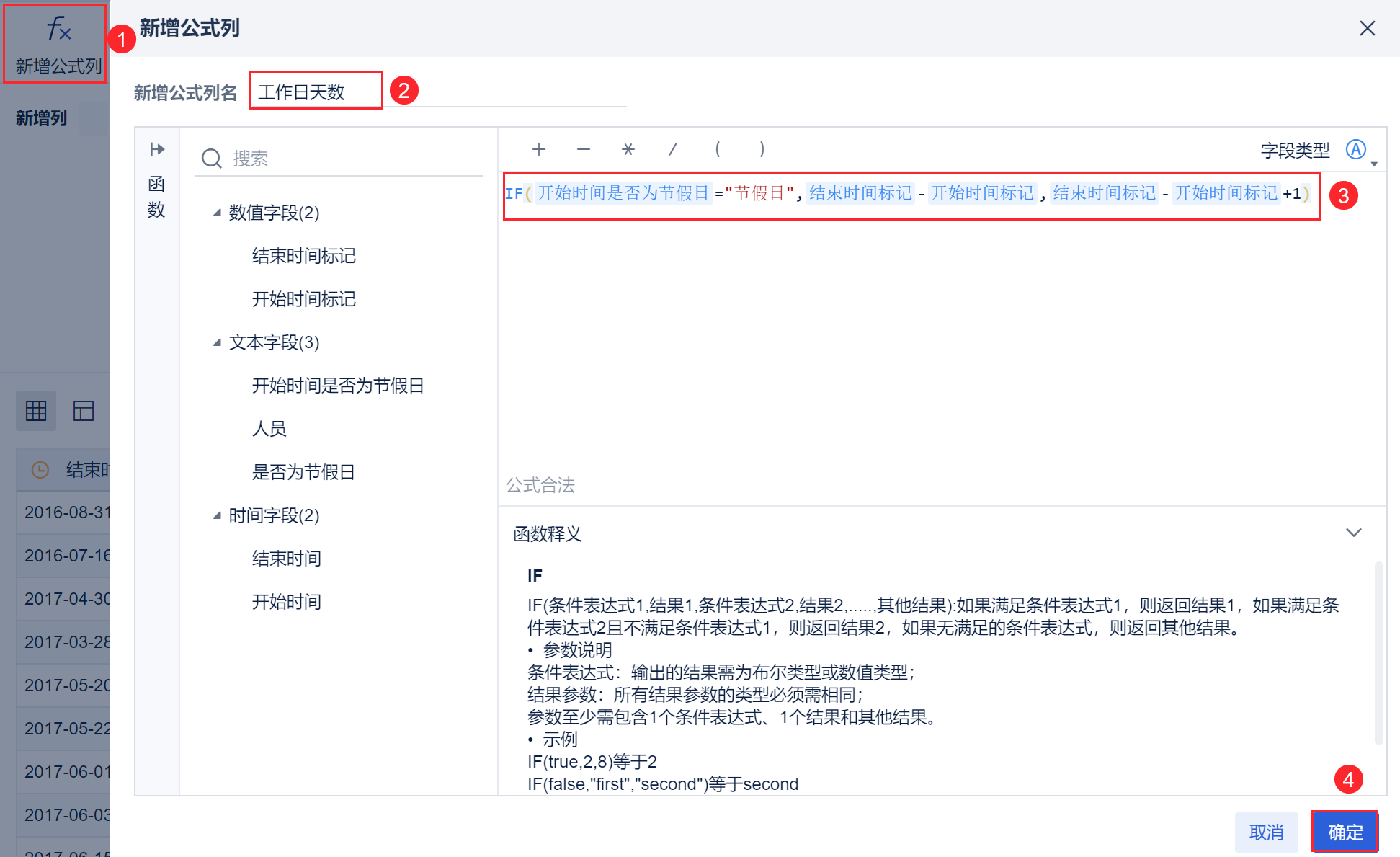Switch to the table grid view icon
This screenshot has height=857, width=1400.
tap(36, 411)
